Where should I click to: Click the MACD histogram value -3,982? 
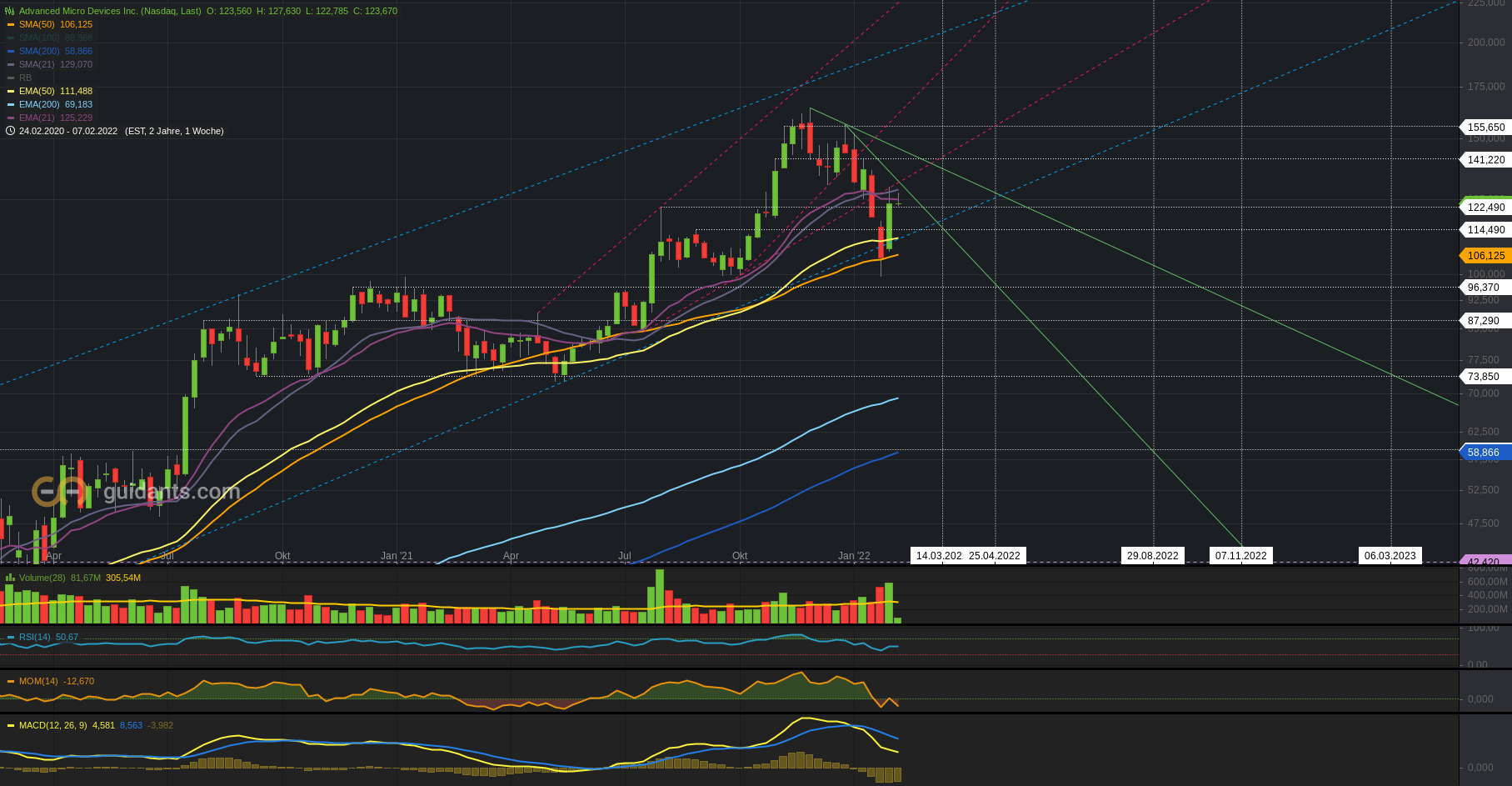160,725
